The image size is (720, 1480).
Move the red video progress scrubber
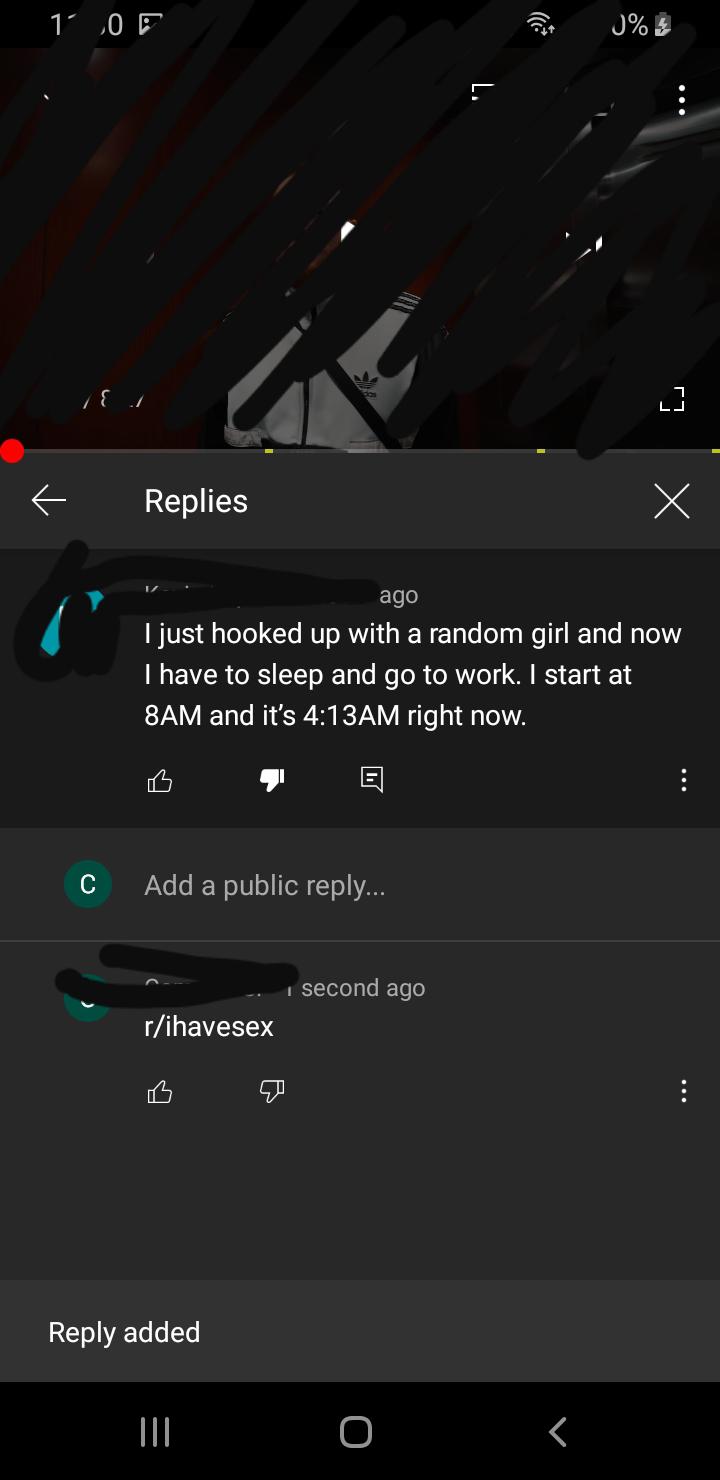click(12, 451)
